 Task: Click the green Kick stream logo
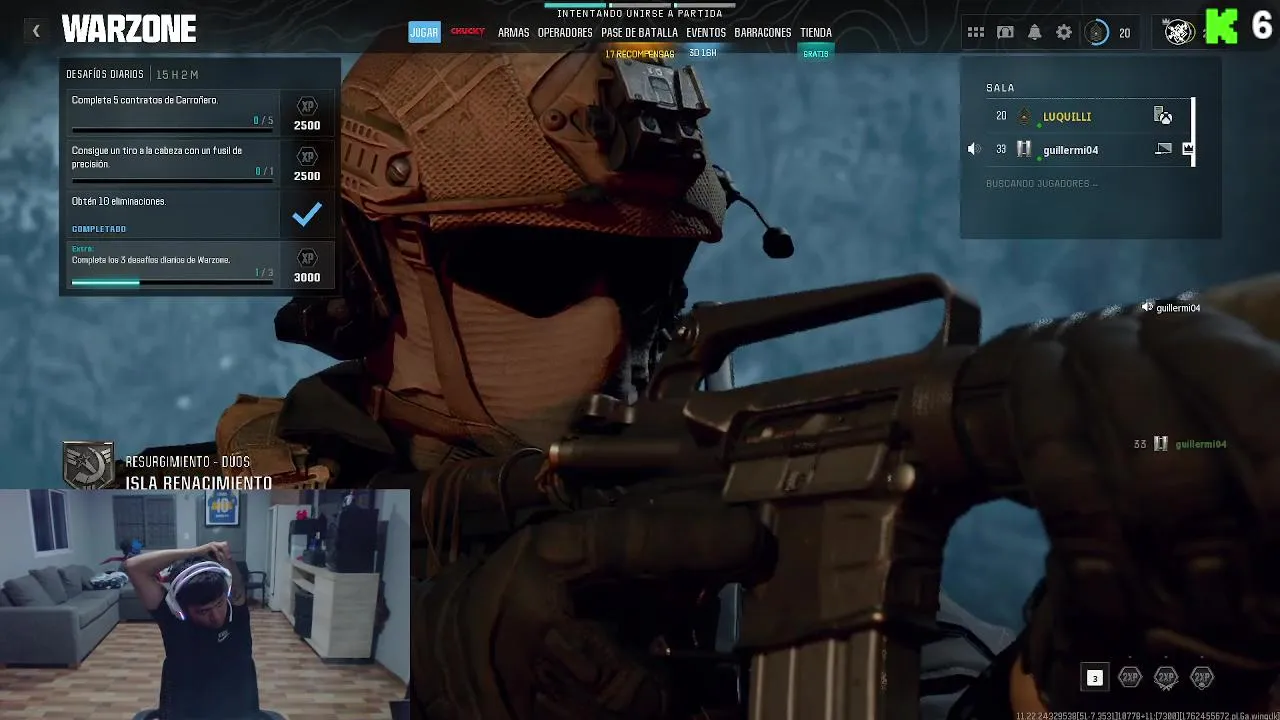pos(1221,27)
